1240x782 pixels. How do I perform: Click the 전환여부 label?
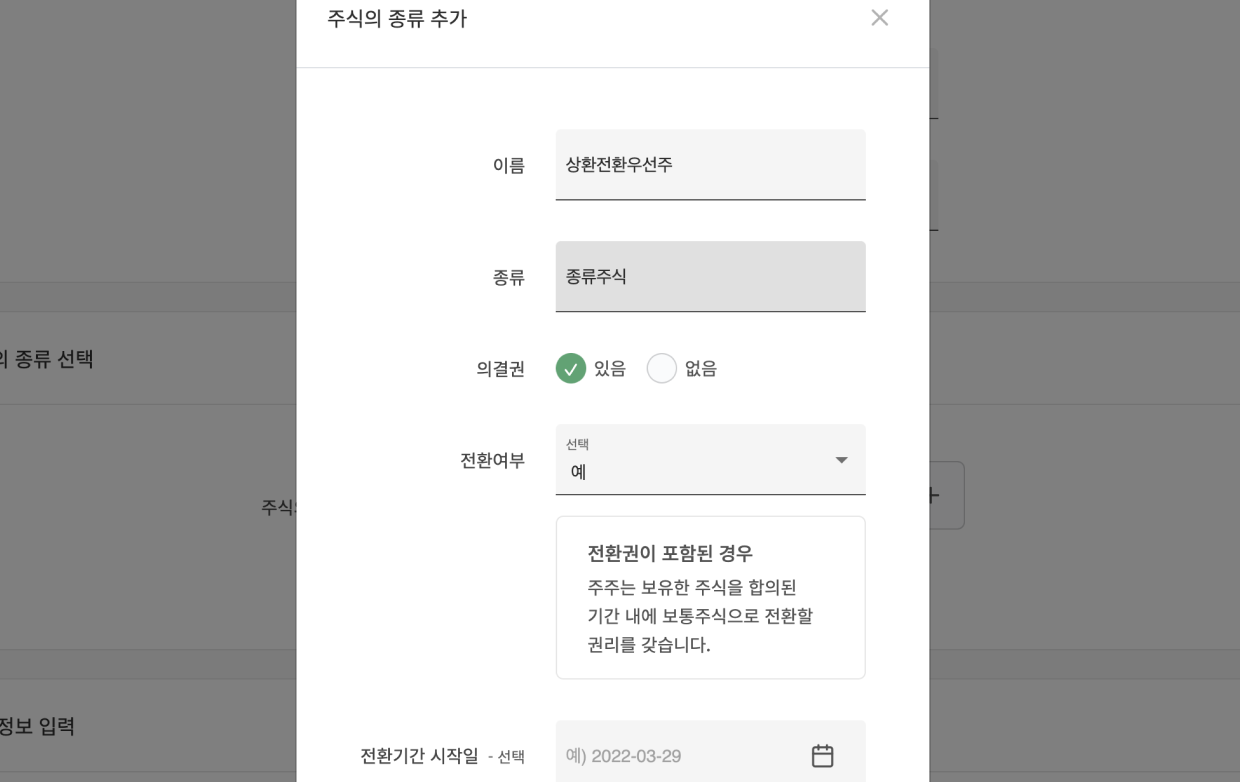point(492,460)
